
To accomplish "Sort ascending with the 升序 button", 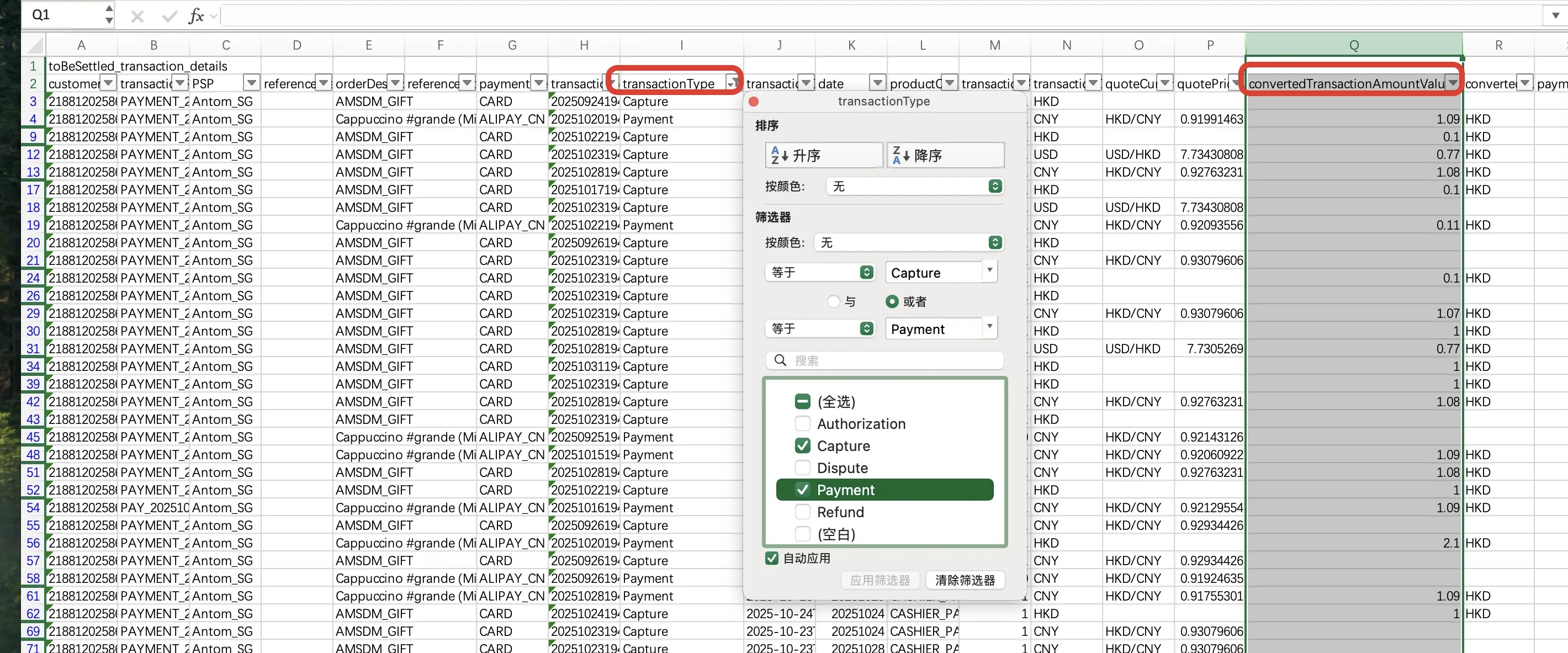I will [x=824, y=155].
